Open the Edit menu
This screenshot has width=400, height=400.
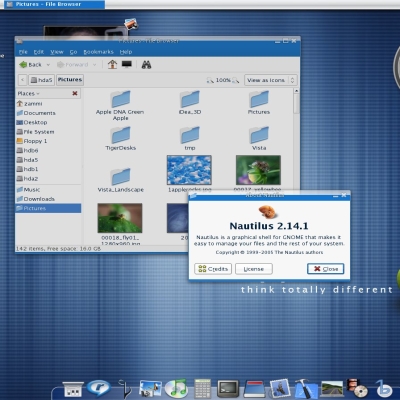39,52
